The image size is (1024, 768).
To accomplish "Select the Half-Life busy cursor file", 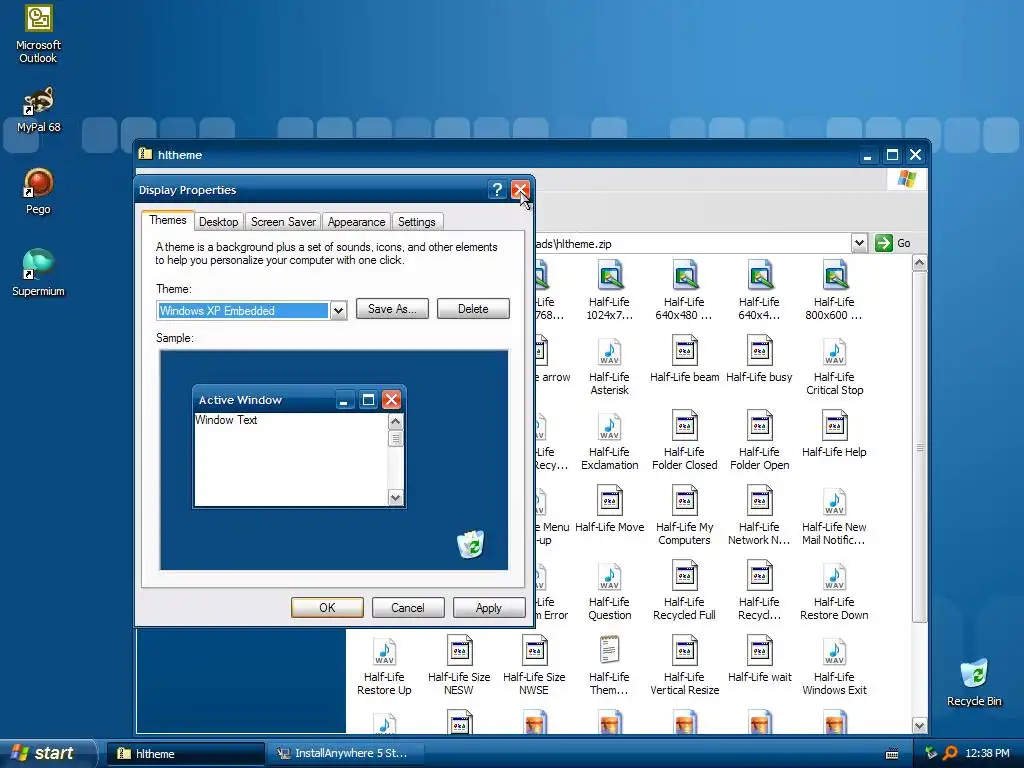I will click(x=759, y=359).
